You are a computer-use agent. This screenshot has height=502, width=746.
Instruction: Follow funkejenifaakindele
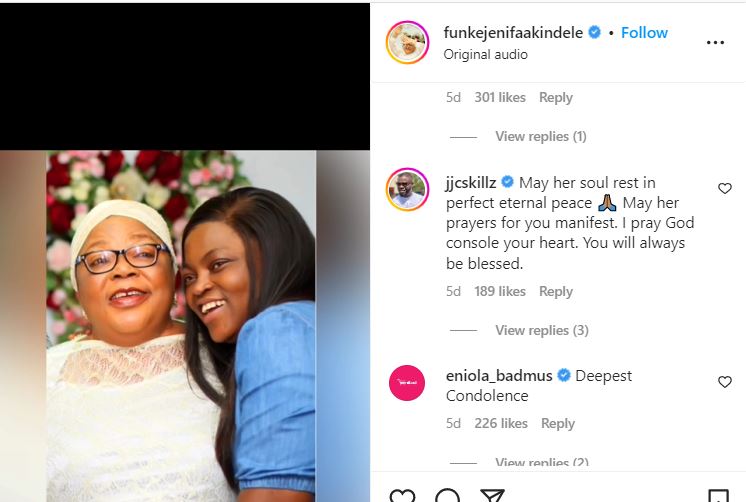644,33
